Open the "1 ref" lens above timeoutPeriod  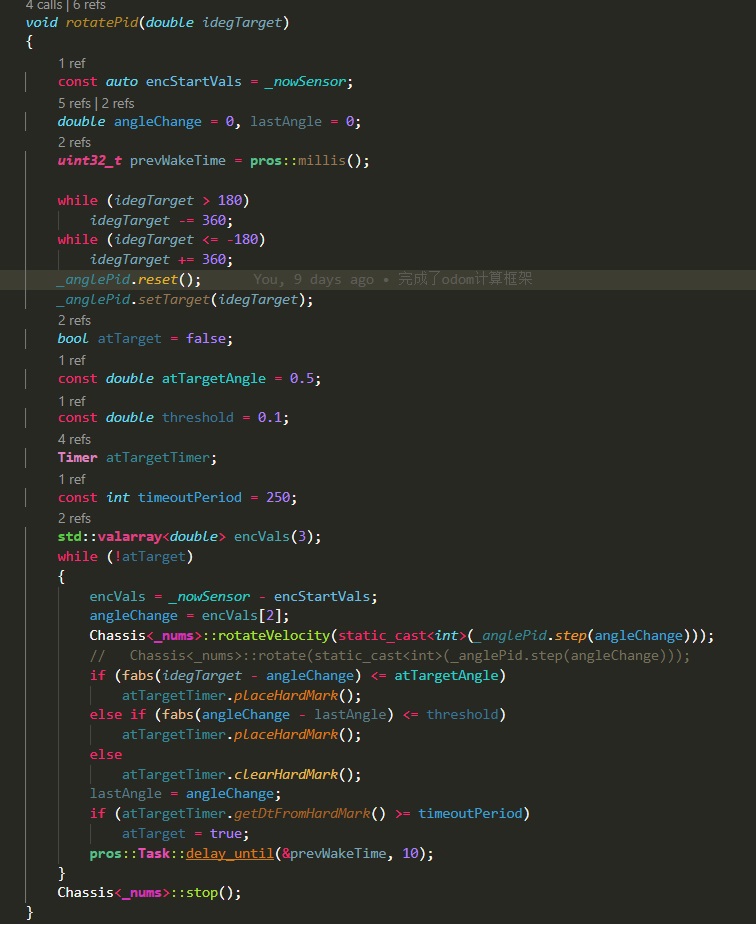[71, 479]
